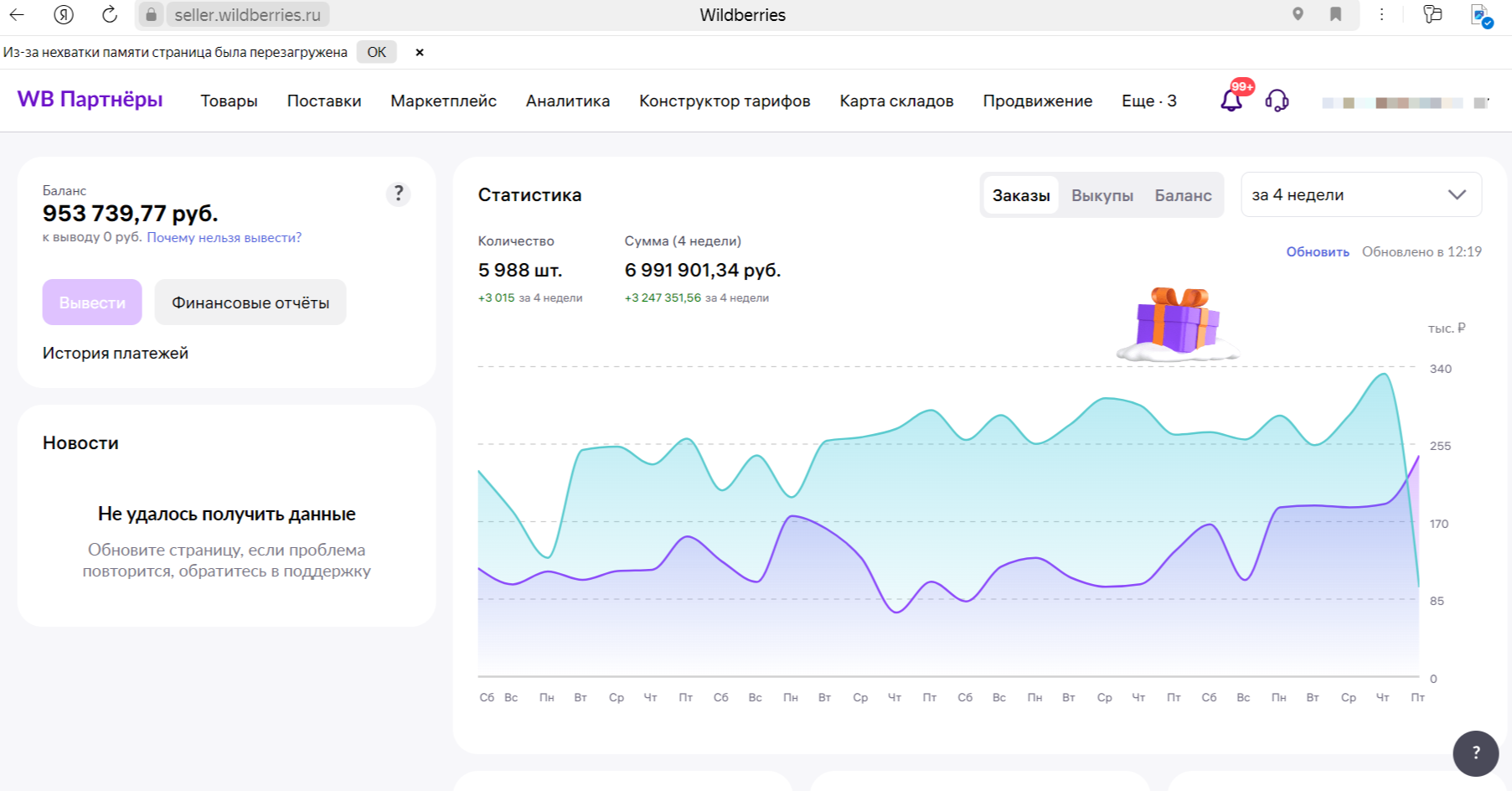Image resolution: width=1512 pixels, height=791 pixels.
Task: Open the floating help button at bottom right
Action: coord(1475,752)
